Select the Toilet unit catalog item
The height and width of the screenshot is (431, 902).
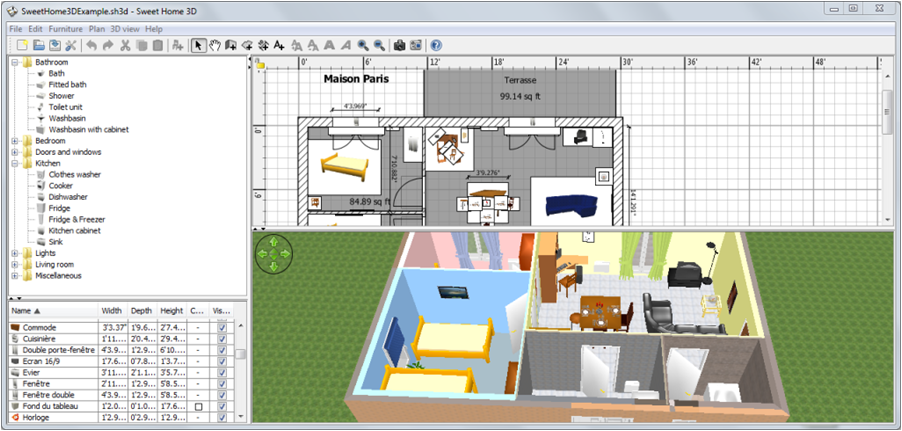66,107
